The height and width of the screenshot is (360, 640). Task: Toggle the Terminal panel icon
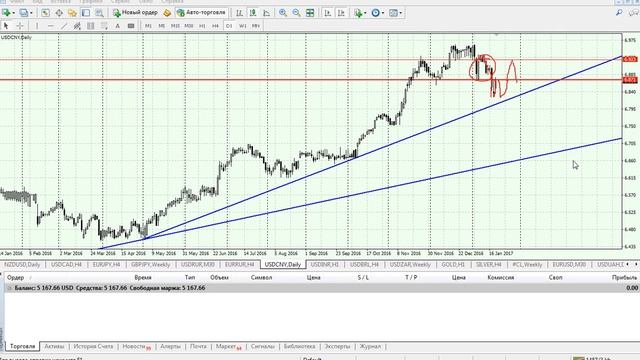click(86, 13)
